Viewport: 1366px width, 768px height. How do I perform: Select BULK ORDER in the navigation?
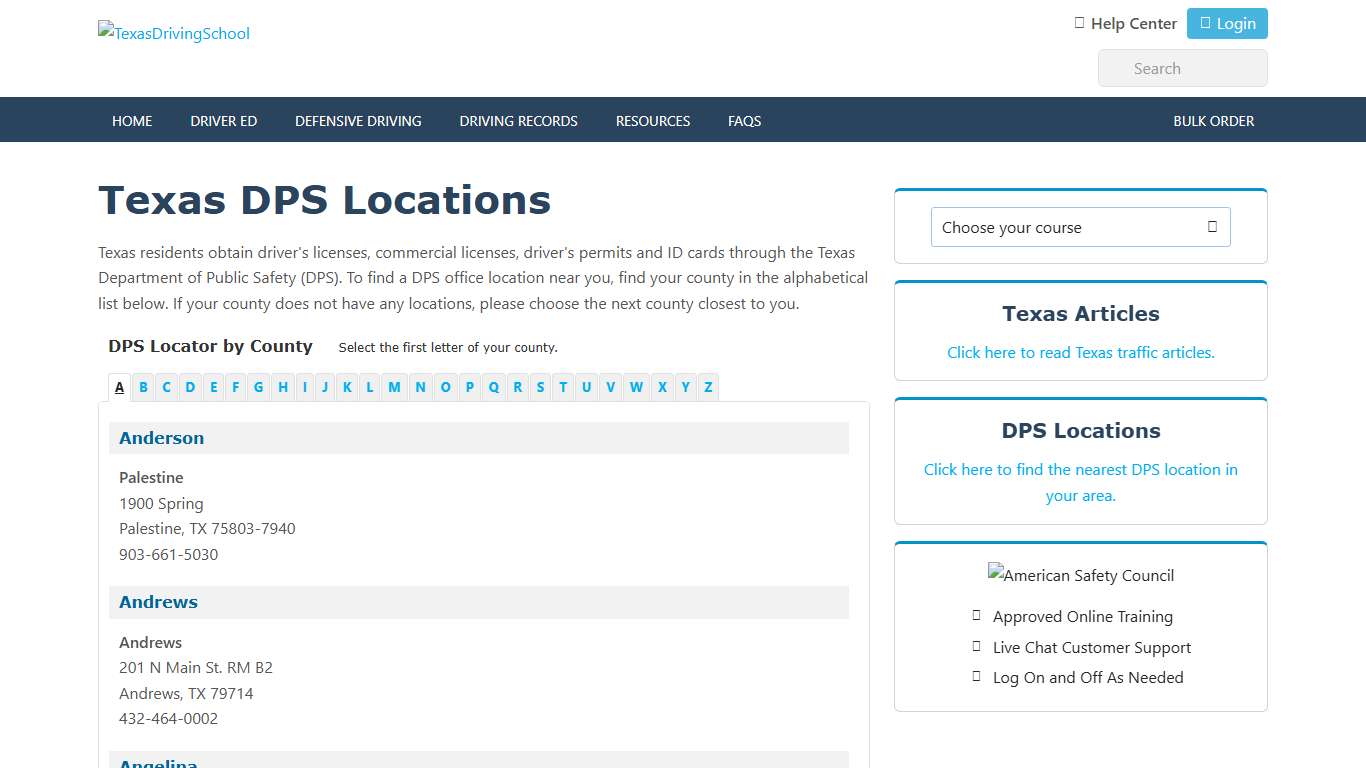coord(1213,120)
